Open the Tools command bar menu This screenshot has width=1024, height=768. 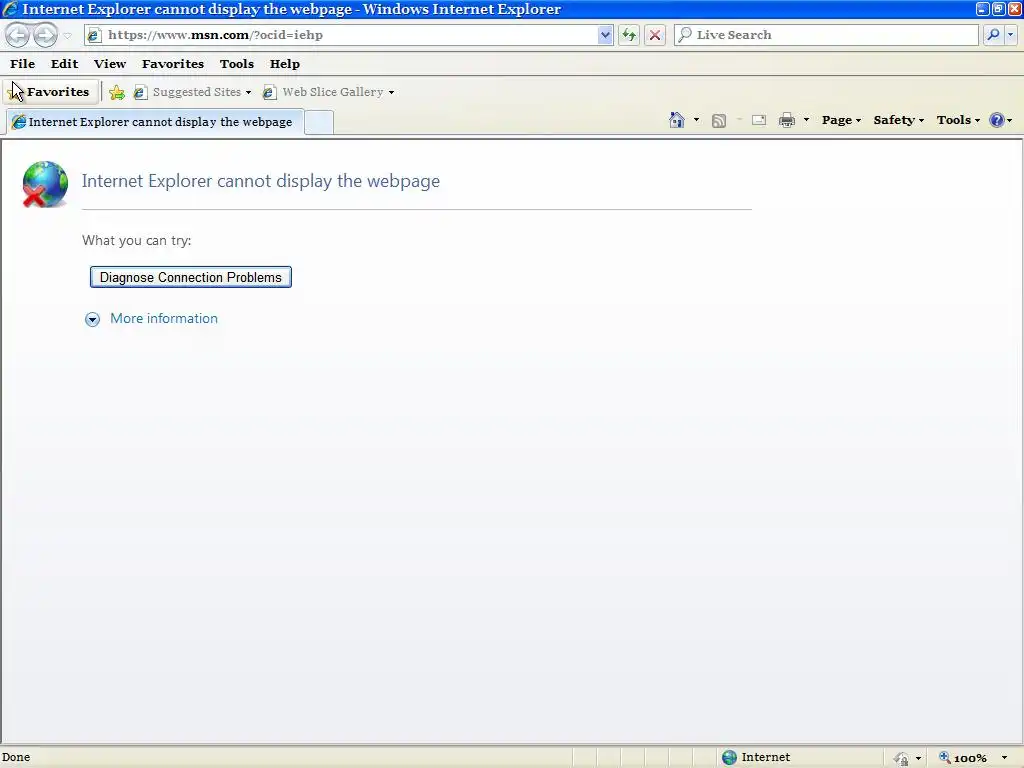coord(958,120)
